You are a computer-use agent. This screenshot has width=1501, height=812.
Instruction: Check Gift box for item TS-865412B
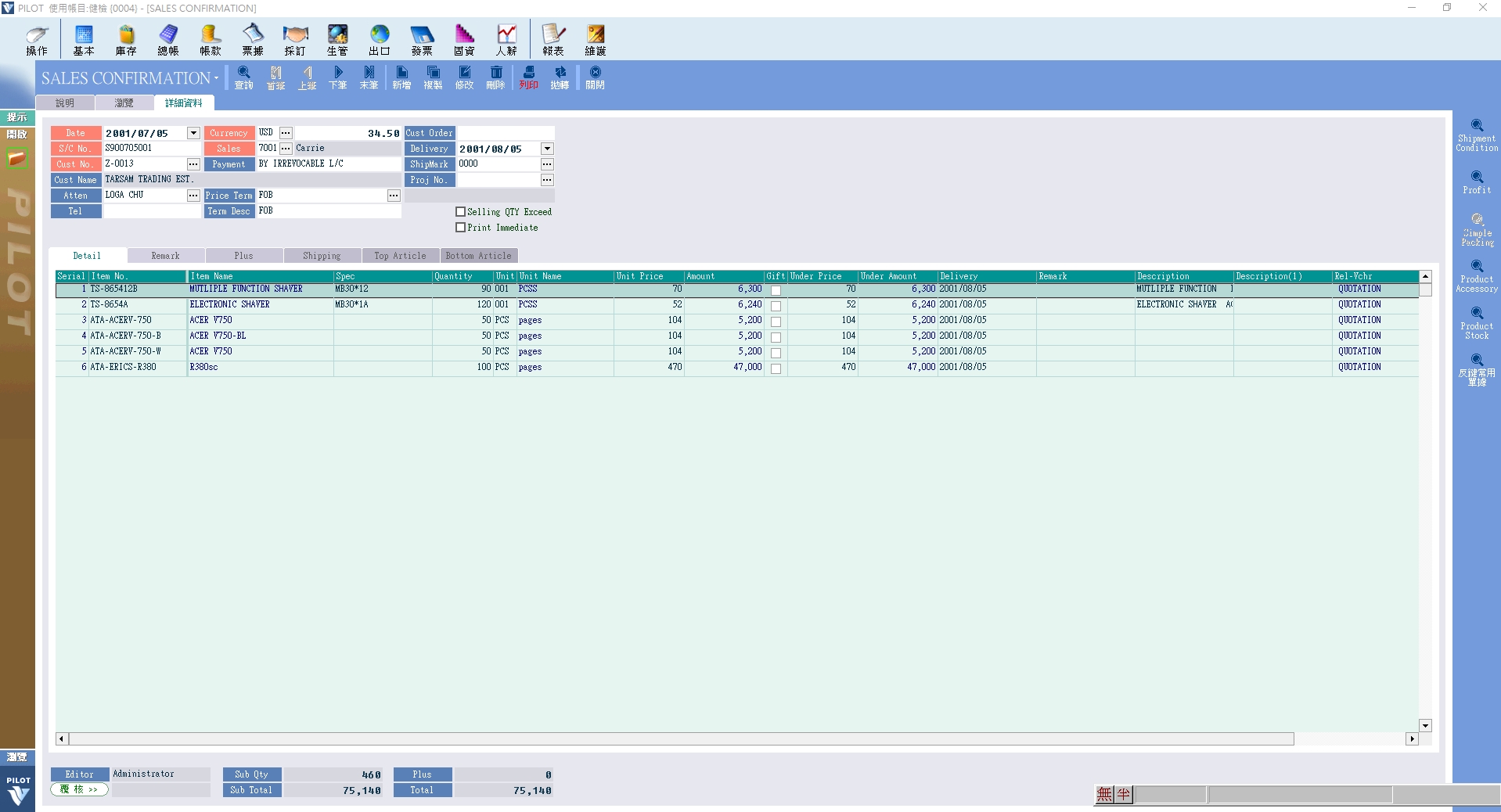click(x=776, y=290)
